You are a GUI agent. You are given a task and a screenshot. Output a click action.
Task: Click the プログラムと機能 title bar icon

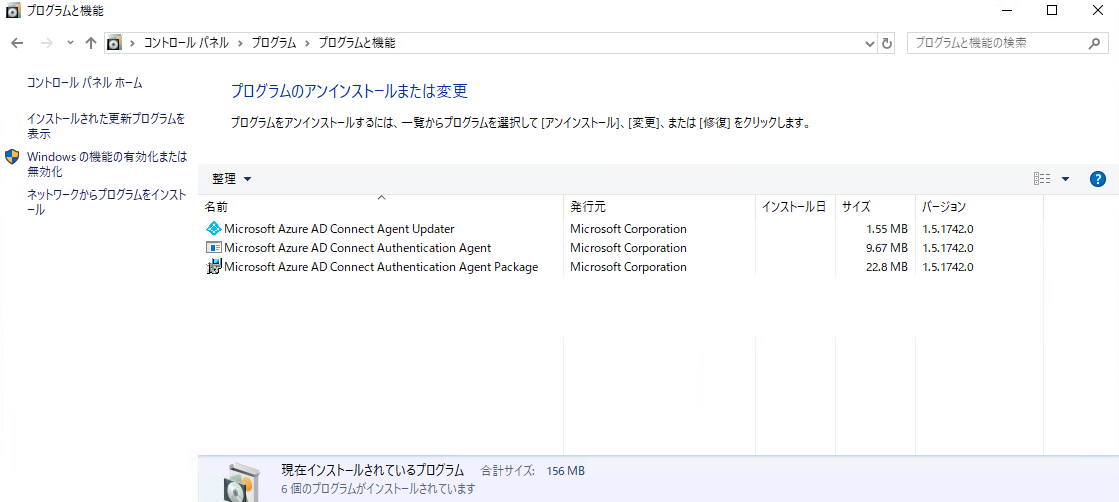13,11
